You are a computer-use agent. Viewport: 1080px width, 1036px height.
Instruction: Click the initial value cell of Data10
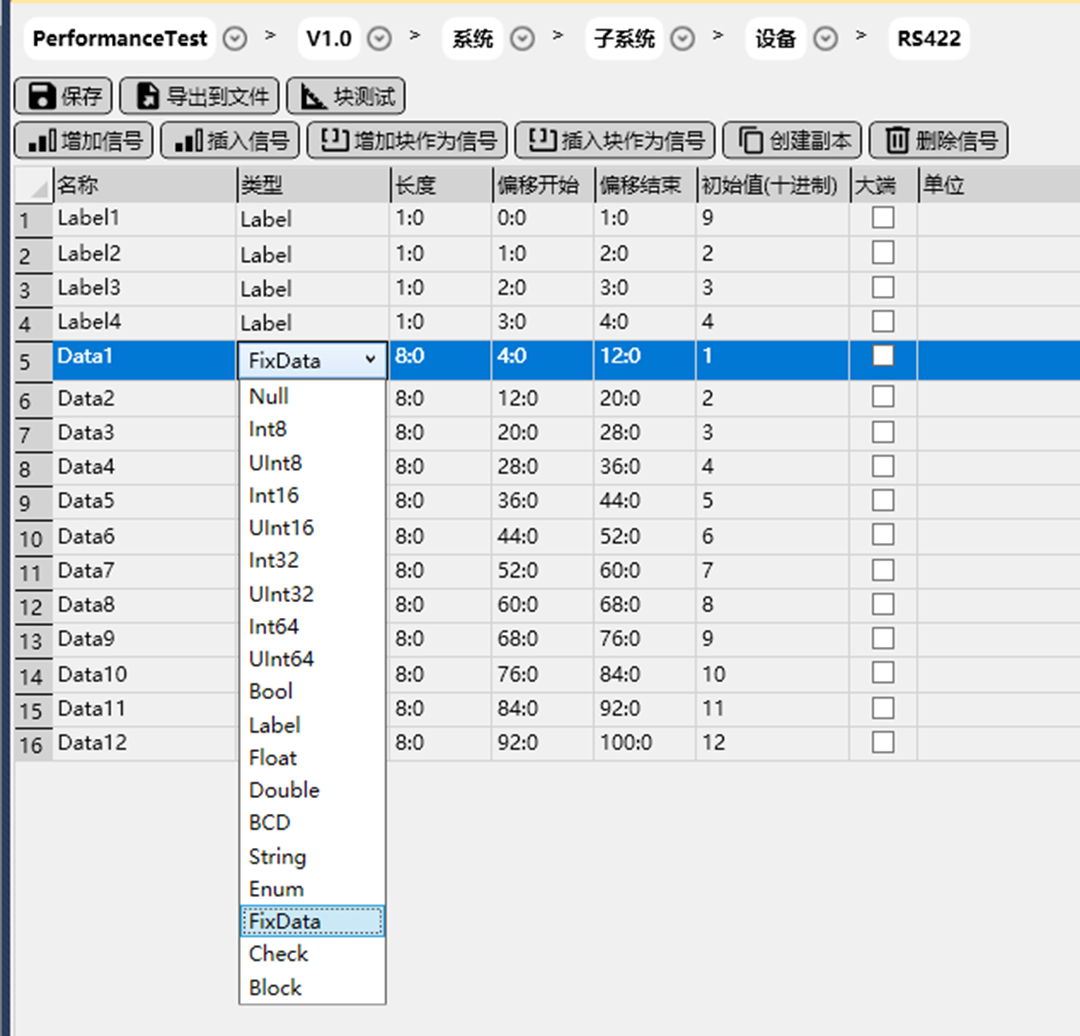click(770, 674)
